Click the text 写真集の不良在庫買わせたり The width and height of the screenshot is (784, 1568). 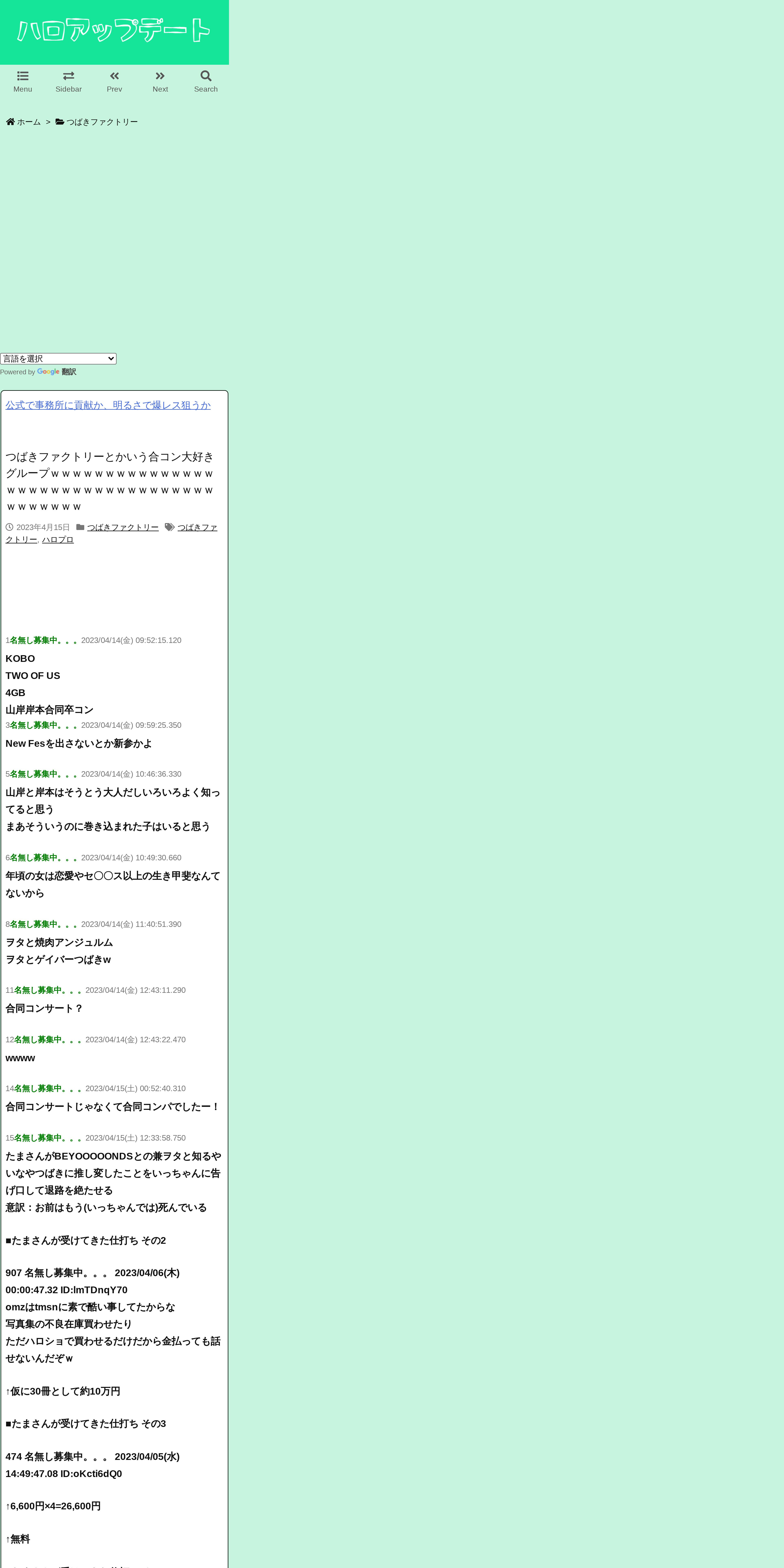pyautogui.click(x=69, y=1324)
